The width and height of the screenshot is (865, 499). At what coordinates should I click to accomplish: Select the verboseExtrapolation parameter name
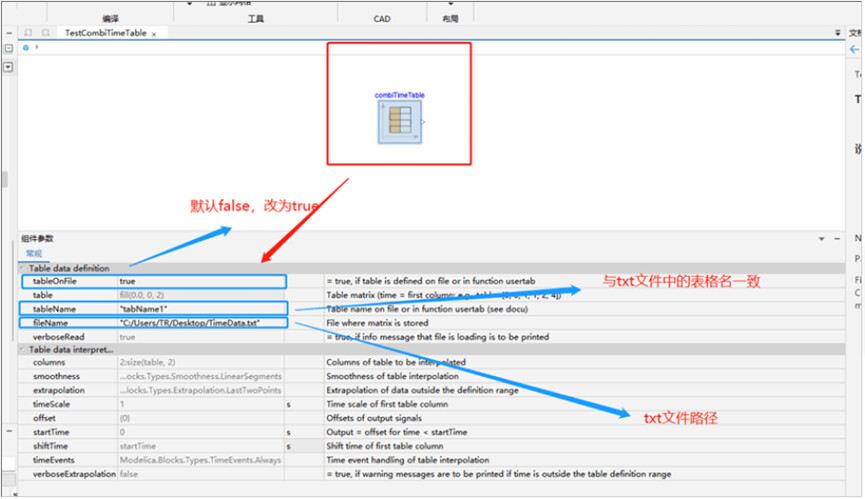pyautogui.click(x=74, y=474)
